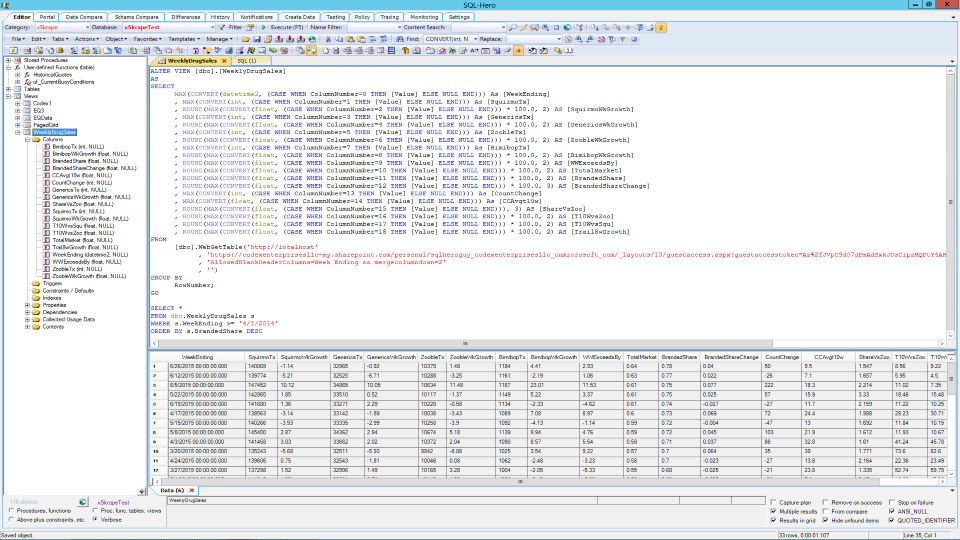The height and width of the screenshot is (540, 960).
Task: Select the WeeklyDrugSales view in tree
Action: pos(54,132)
